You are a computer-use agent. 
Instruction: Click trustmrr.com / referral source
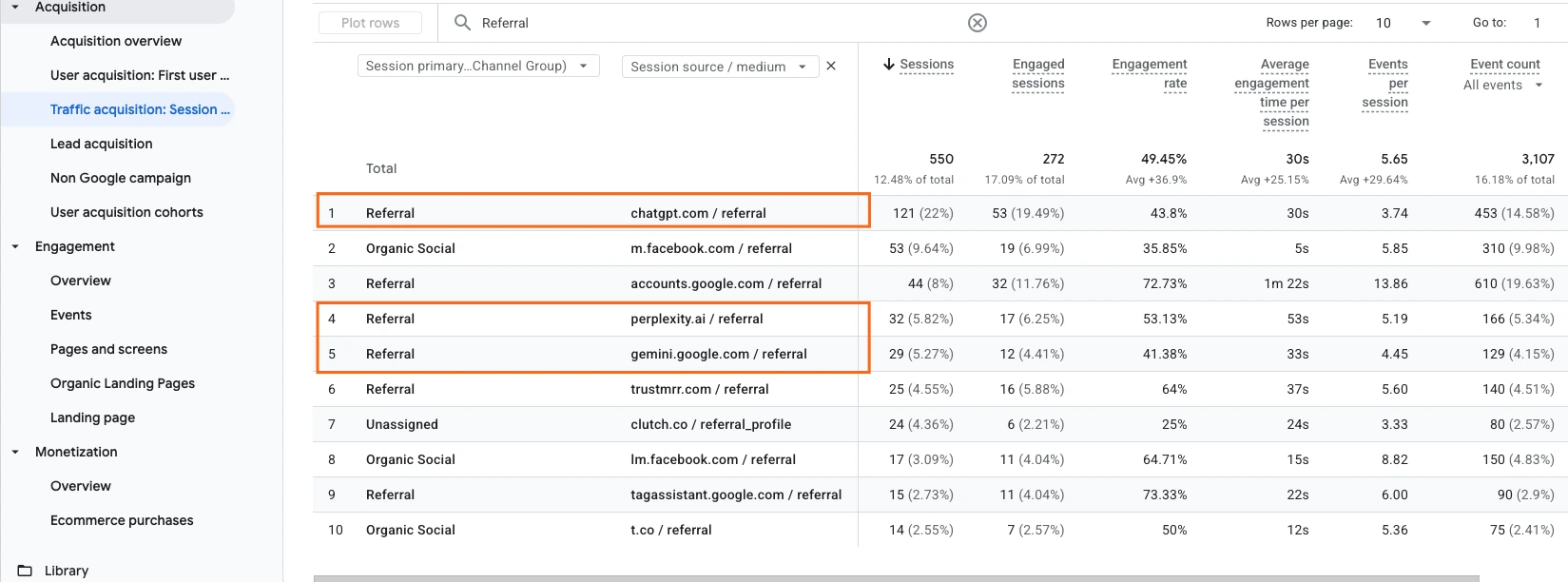pos(700,389)
